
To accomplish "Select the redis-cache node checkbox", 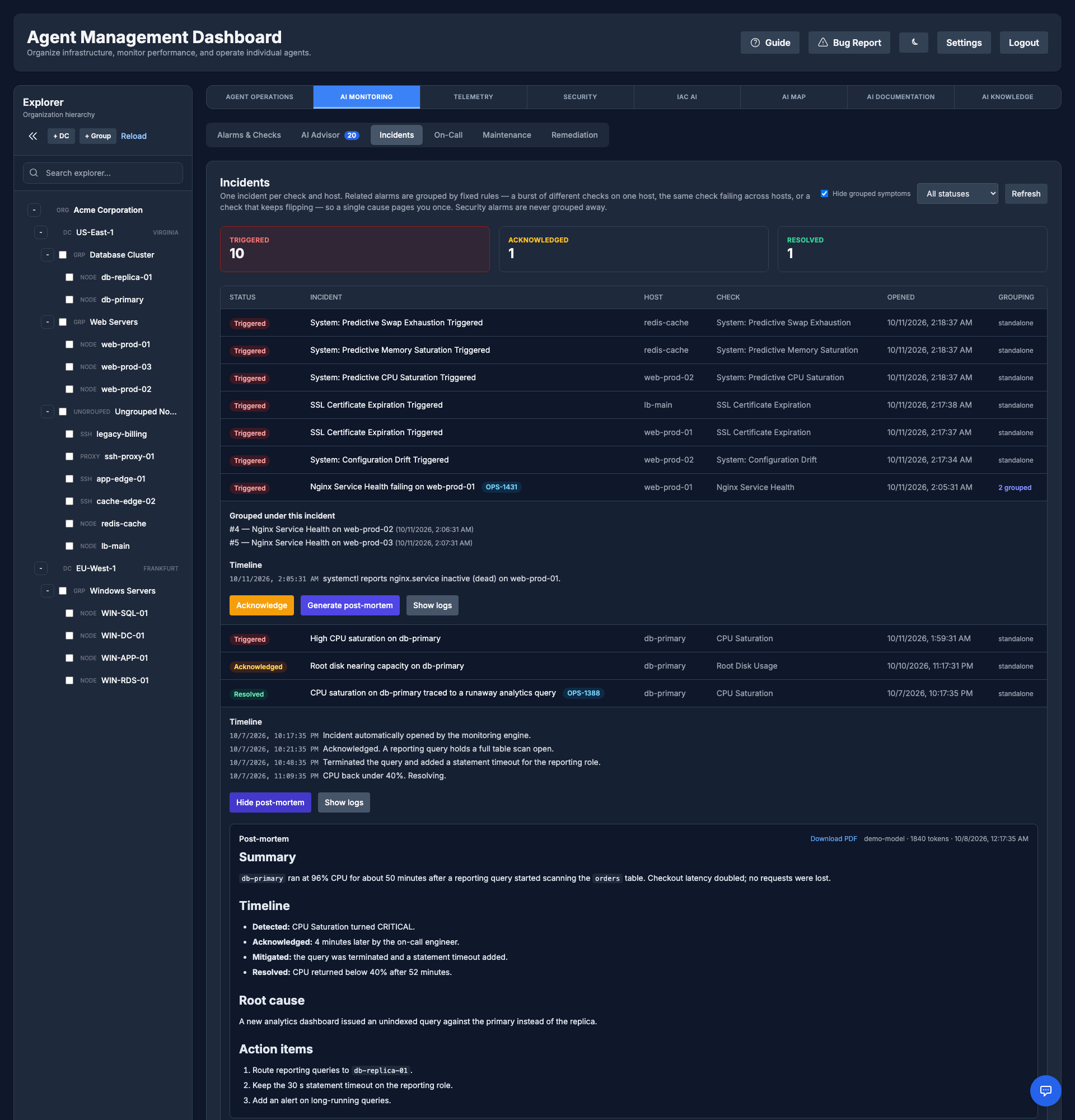I will click(x=69, y=524).
